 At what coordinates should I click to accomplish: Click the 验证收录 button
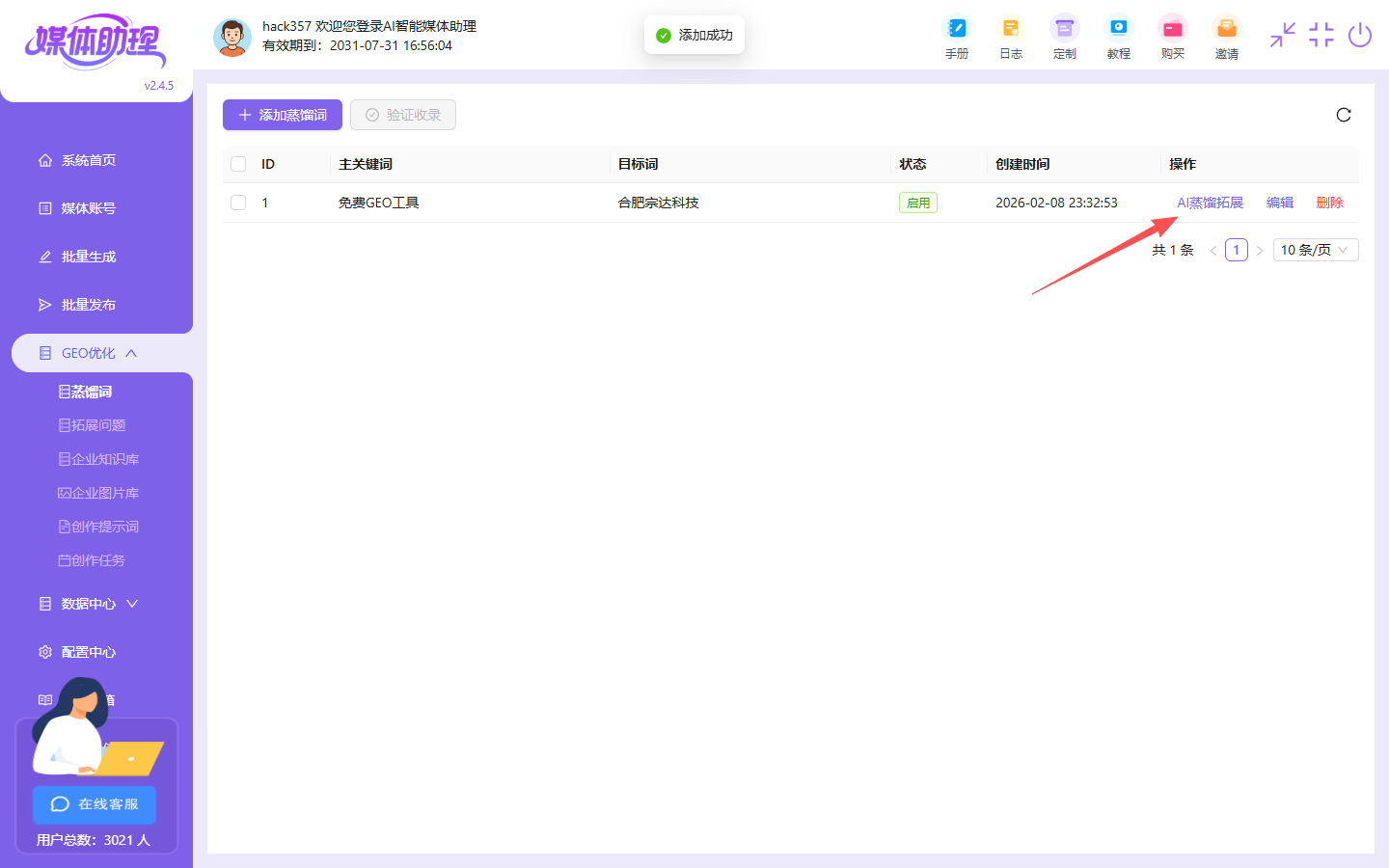coord(403,115)
